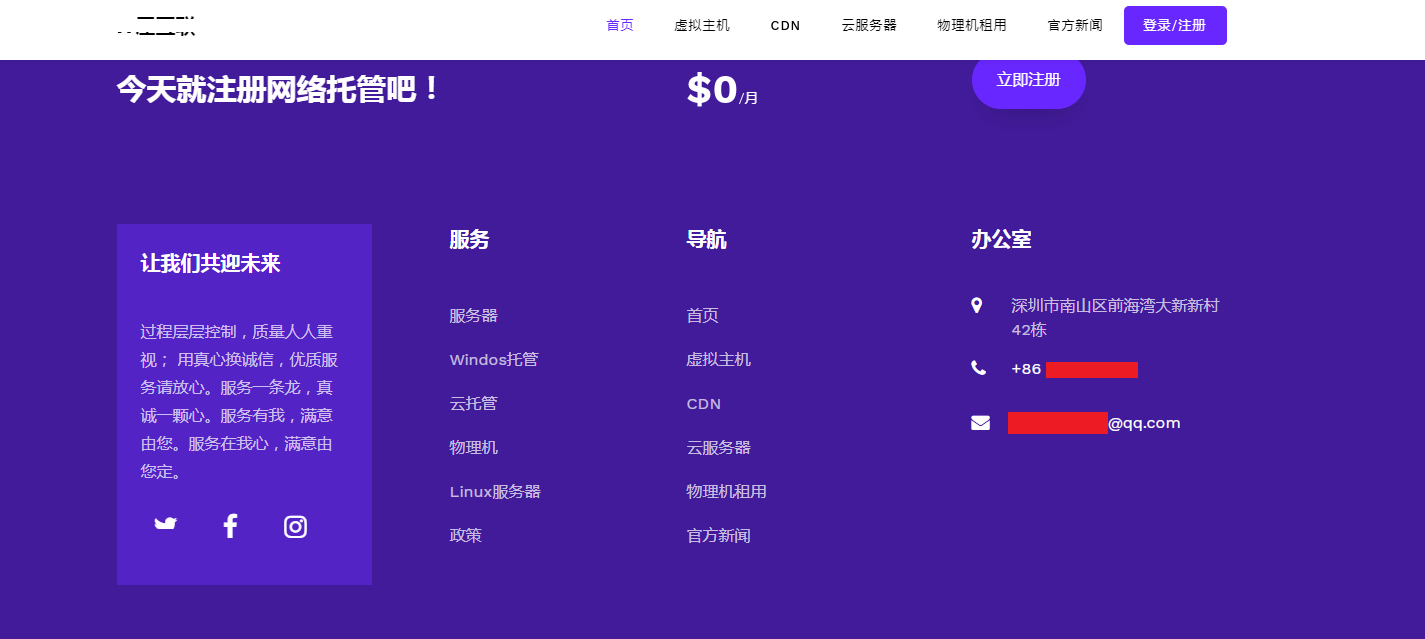Screen dimensions: 1425x639
Task: Click the +86 phone number
Action: tap(1074, 369)
